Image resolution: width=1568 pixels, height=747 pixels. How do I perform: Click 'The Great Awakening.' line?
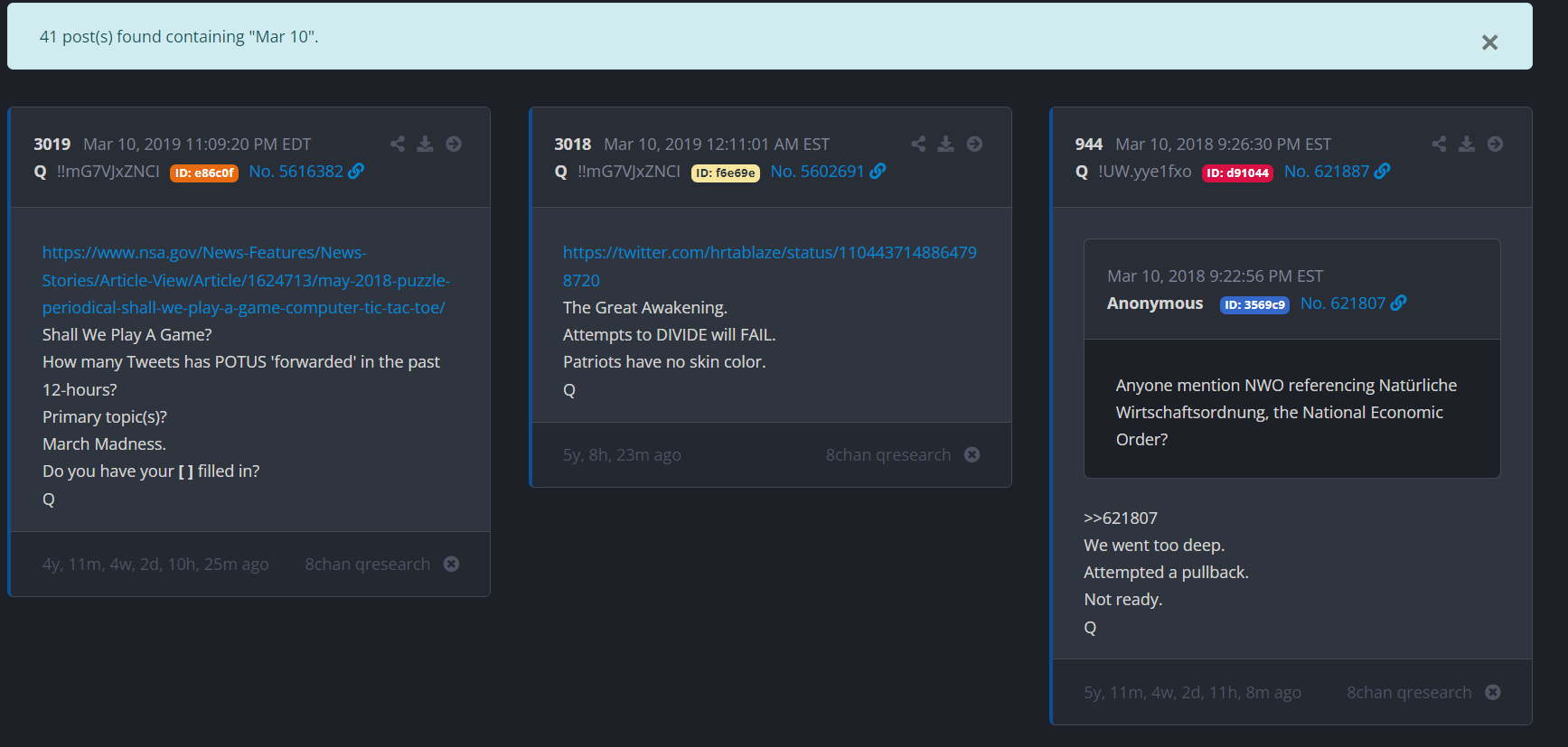click(645, 307)
